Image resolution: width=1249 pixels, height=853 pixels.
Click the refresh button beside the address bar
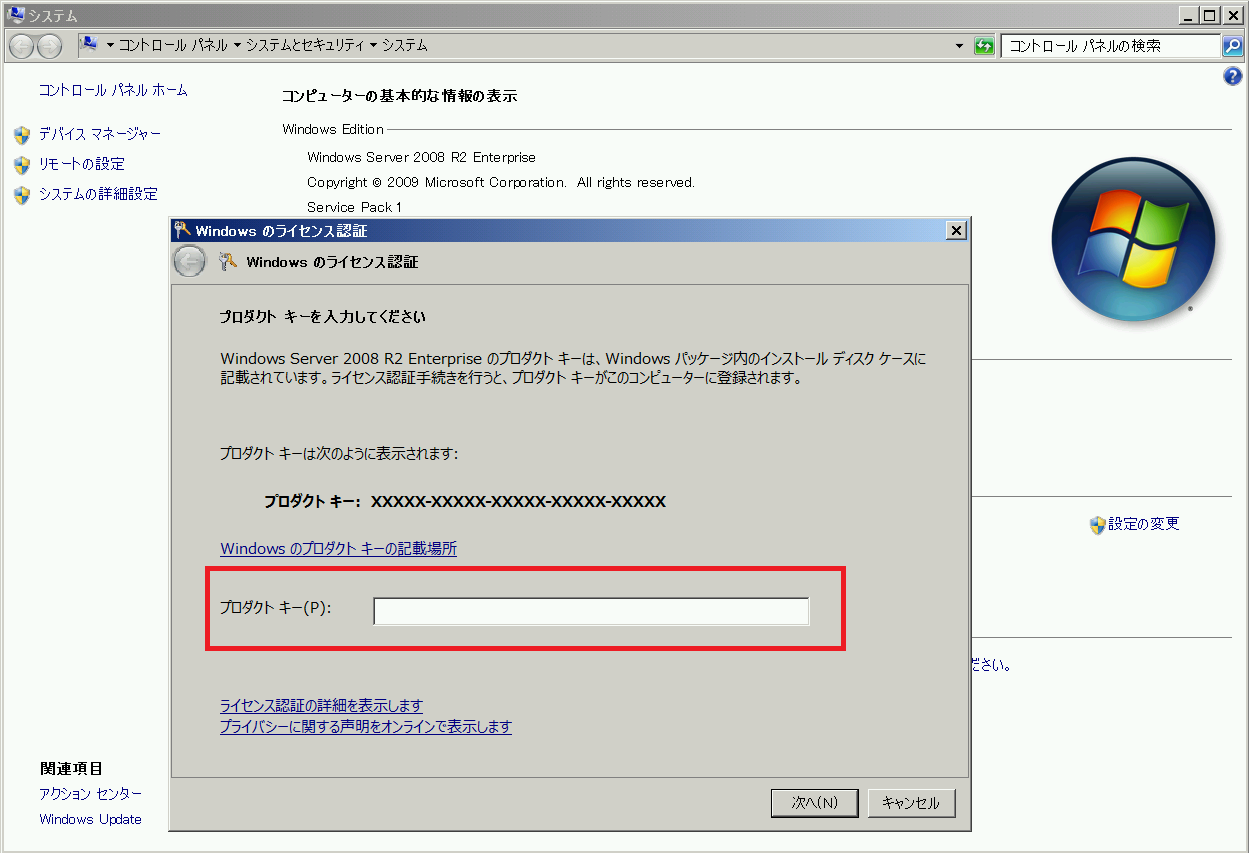pos(984,46)
